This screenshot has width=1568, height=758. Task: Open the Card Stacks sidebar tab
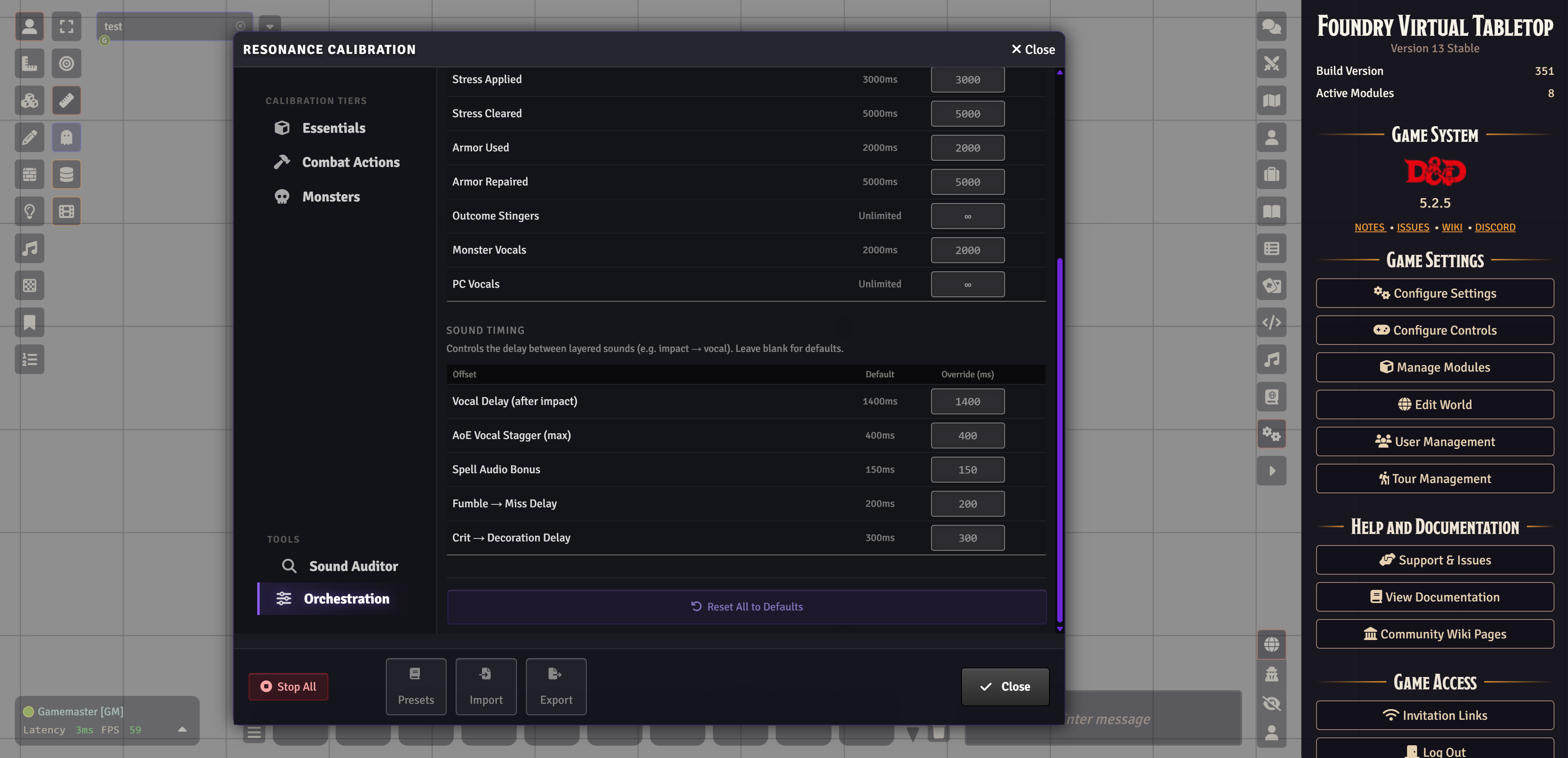(1272, 286)
